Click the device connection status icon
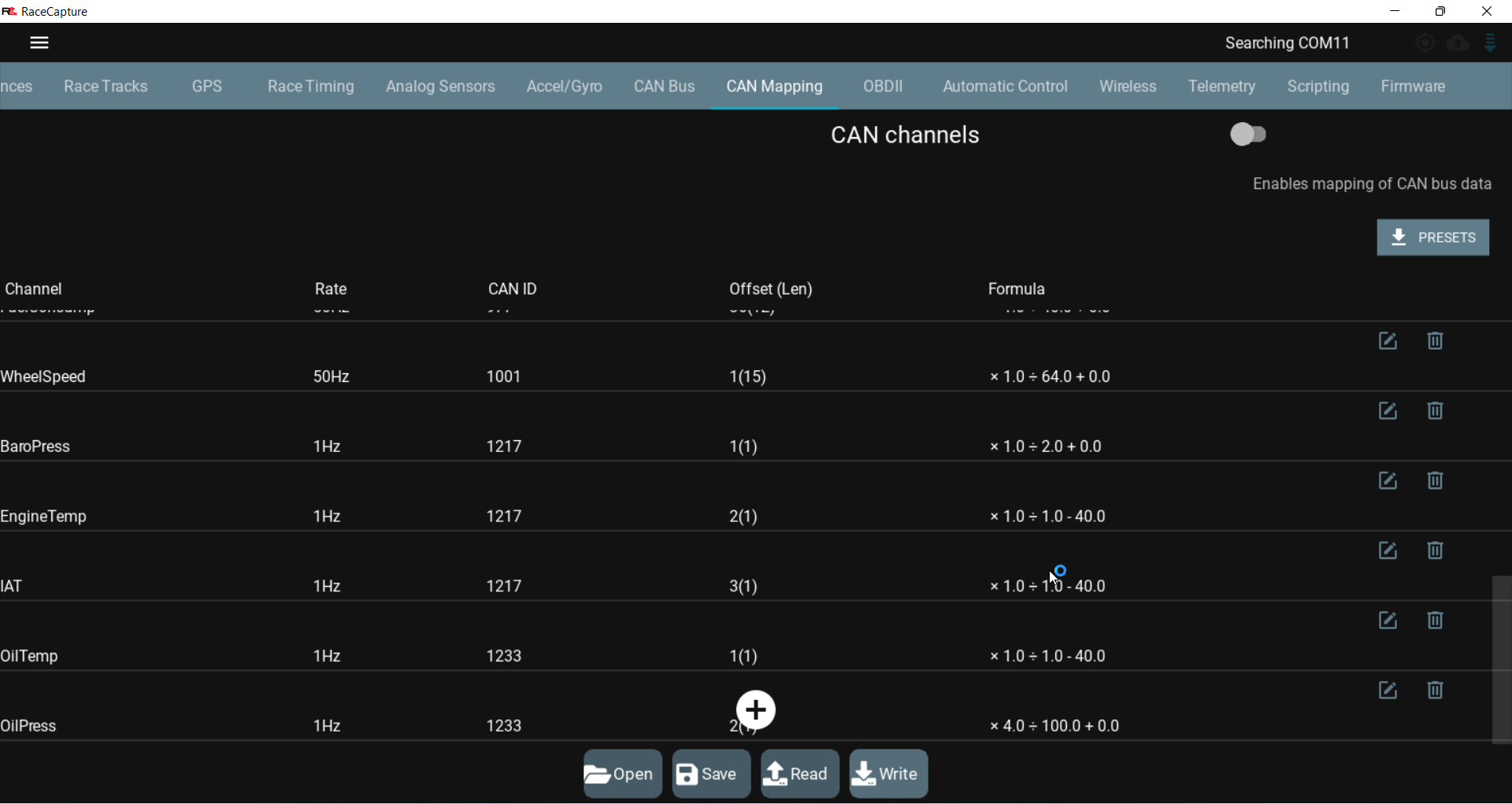This screenshot has height=804, width=1512. click(x=1491, y=43)
